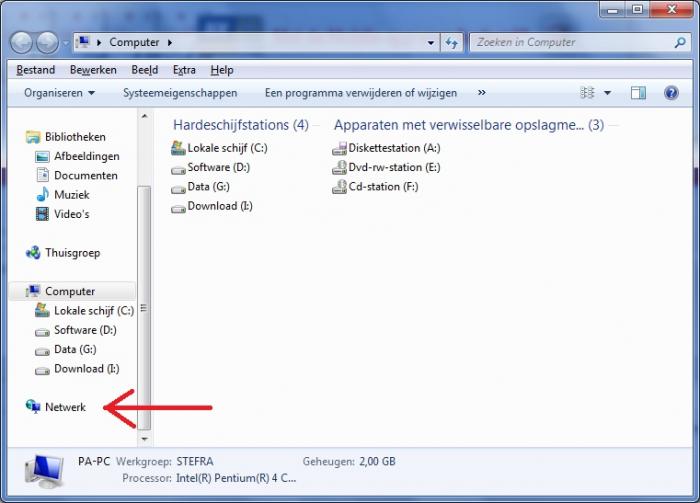Screen dimensions: 700x503
Task: Click the Forward navigation arrow button
Action: 47,43
